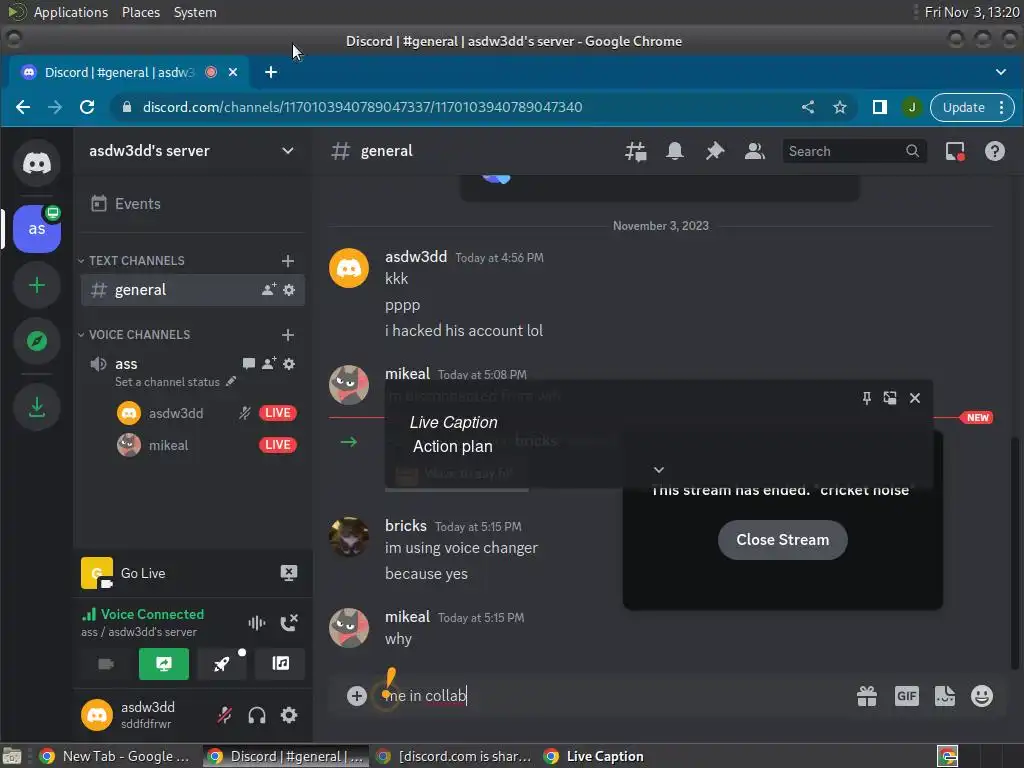Add a server with plus icon
Viewport: 1024px width, 768px height.
click(37, 285)
